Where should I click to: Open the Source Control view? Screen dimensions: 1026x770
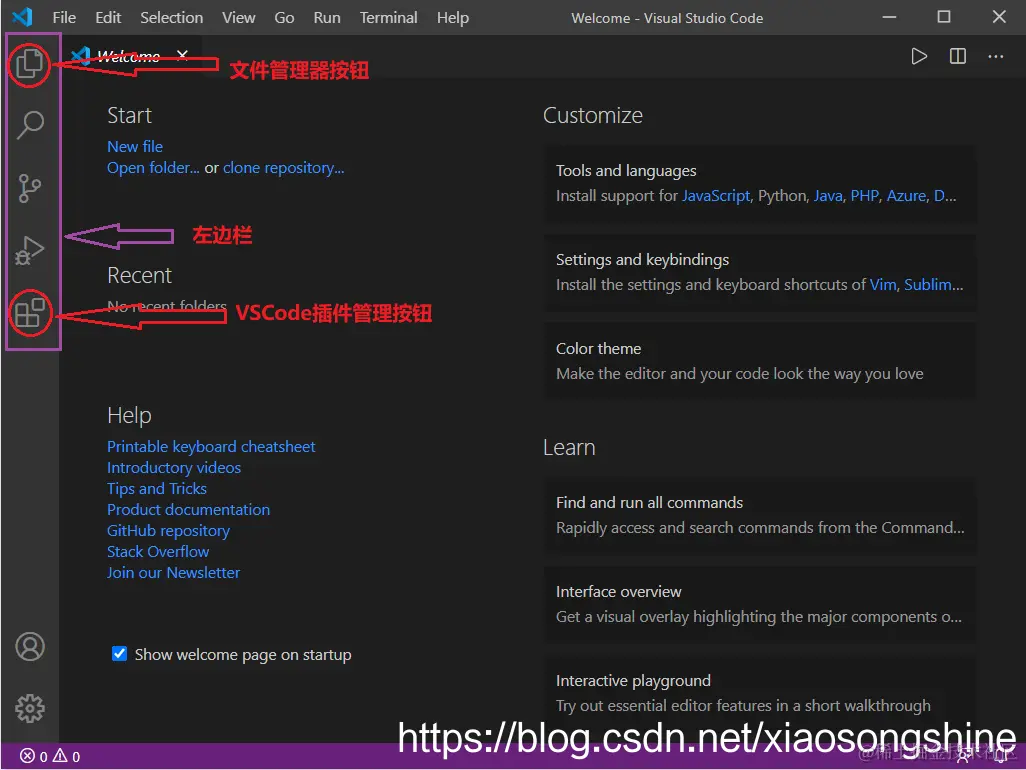[29, 188]
